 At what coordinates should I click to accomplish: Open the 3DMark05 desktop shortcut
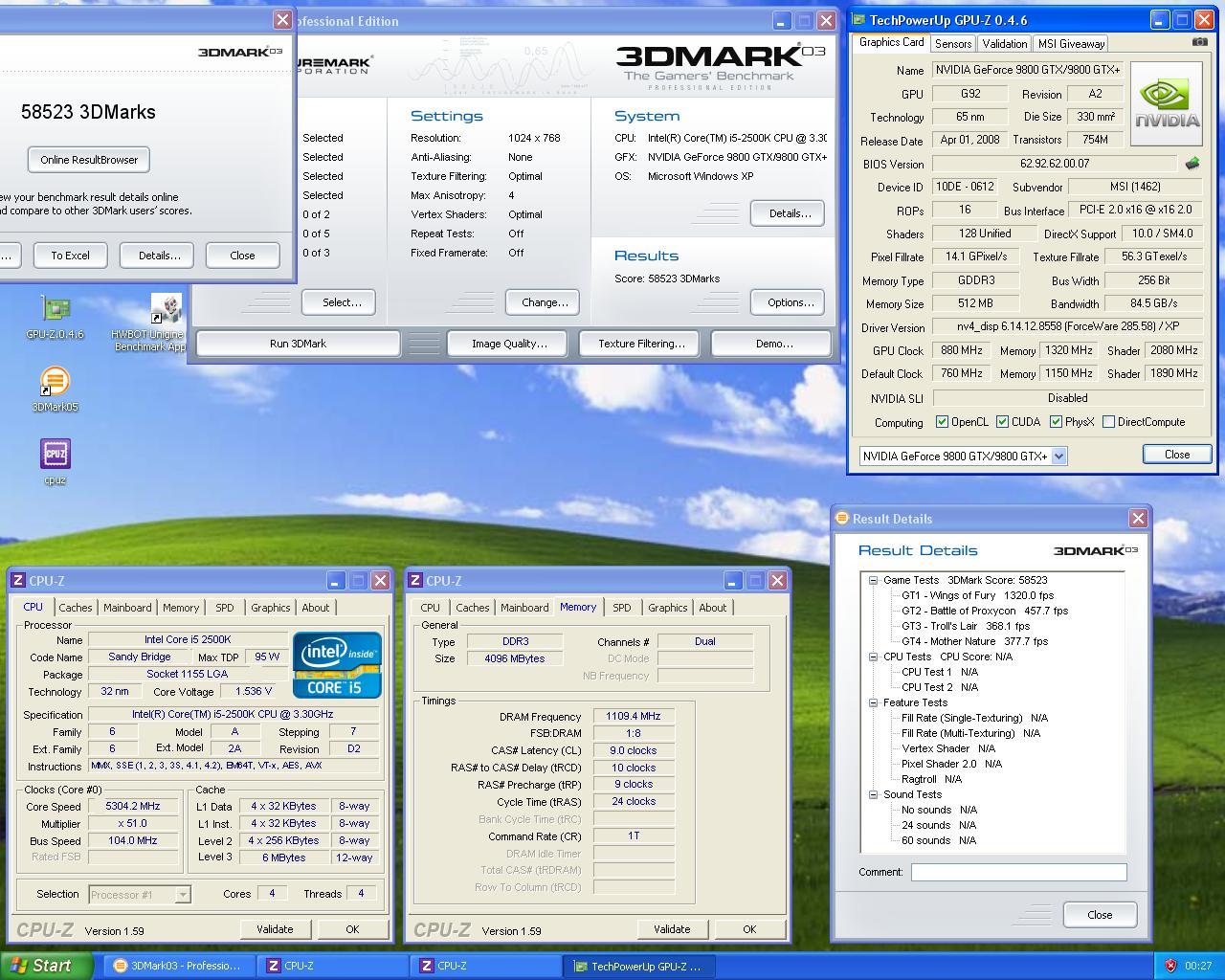pyautogui.click(x=55, y=390)
